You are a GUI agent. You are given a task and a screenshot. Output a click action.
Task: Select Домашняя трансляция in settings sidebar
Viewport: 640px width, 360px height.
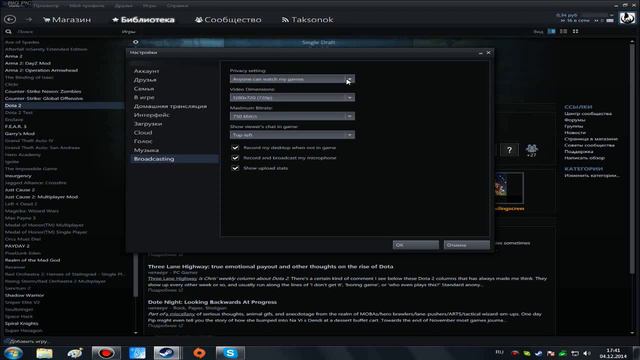click(170, 106)
